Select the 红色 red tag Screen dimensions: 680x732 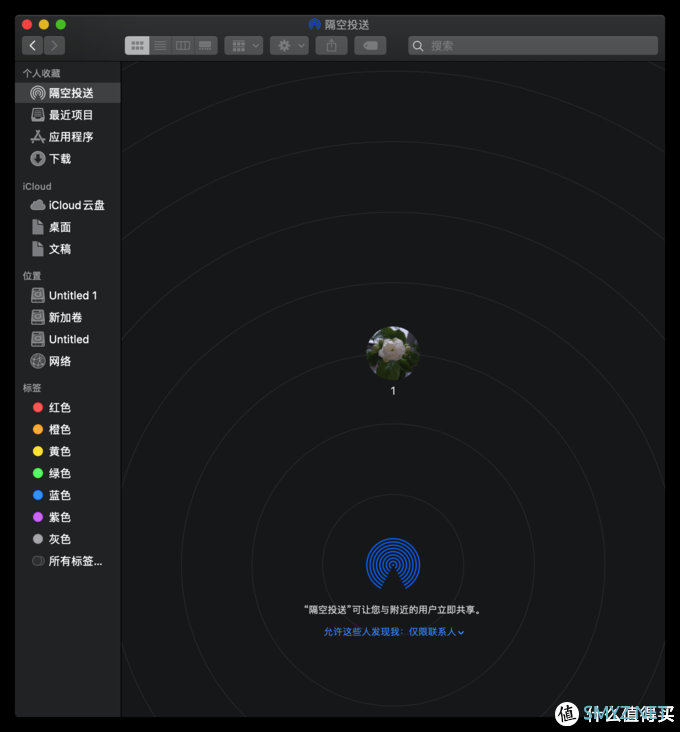(x=68, y=407)
